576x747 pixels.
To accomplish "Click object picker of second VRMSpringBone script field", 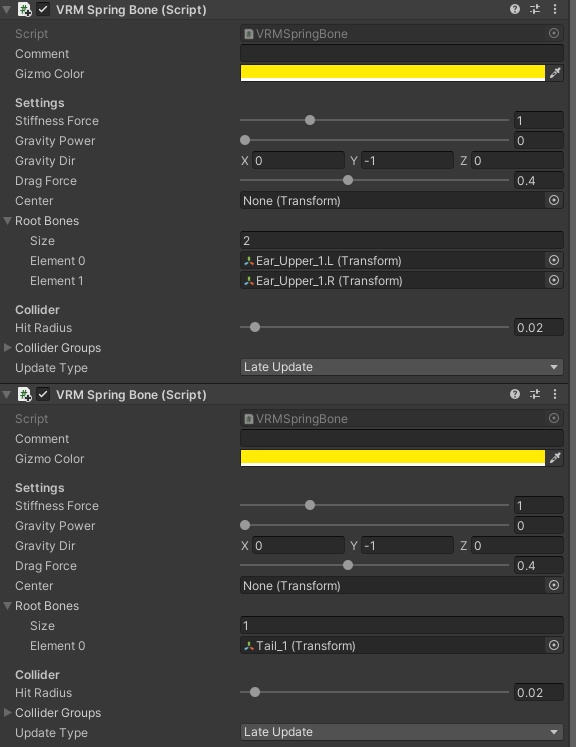I will (554, 418).
